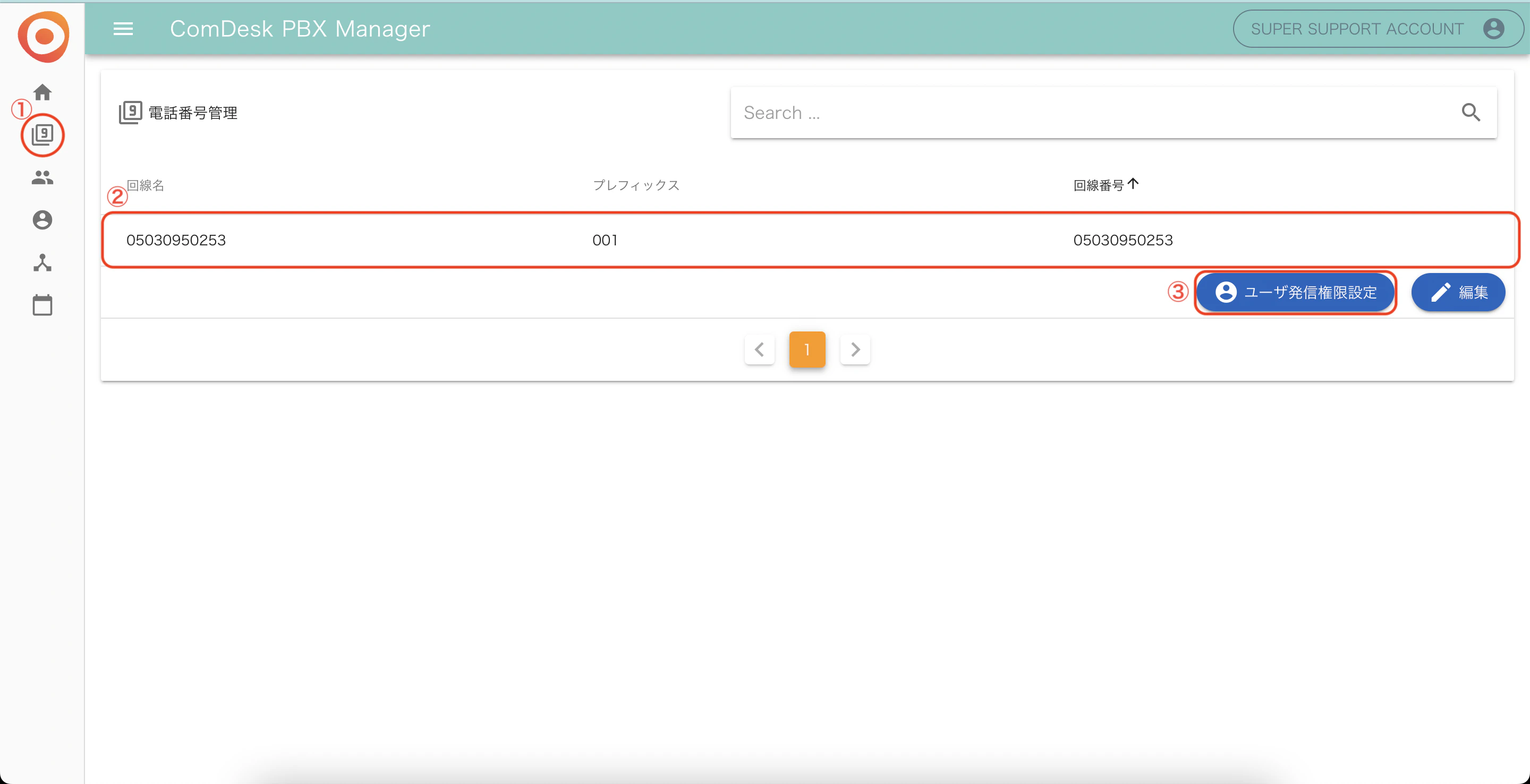Open the hamburger navigation menu
Image resolution: width=1530 pixels, height=784 pixels.
tap(123, 29)
